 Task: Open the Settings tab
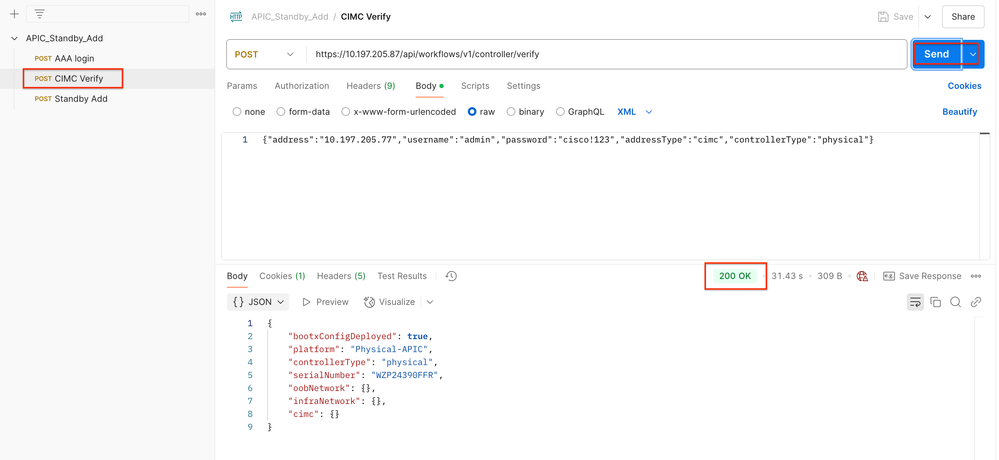[x=524, y=85]
